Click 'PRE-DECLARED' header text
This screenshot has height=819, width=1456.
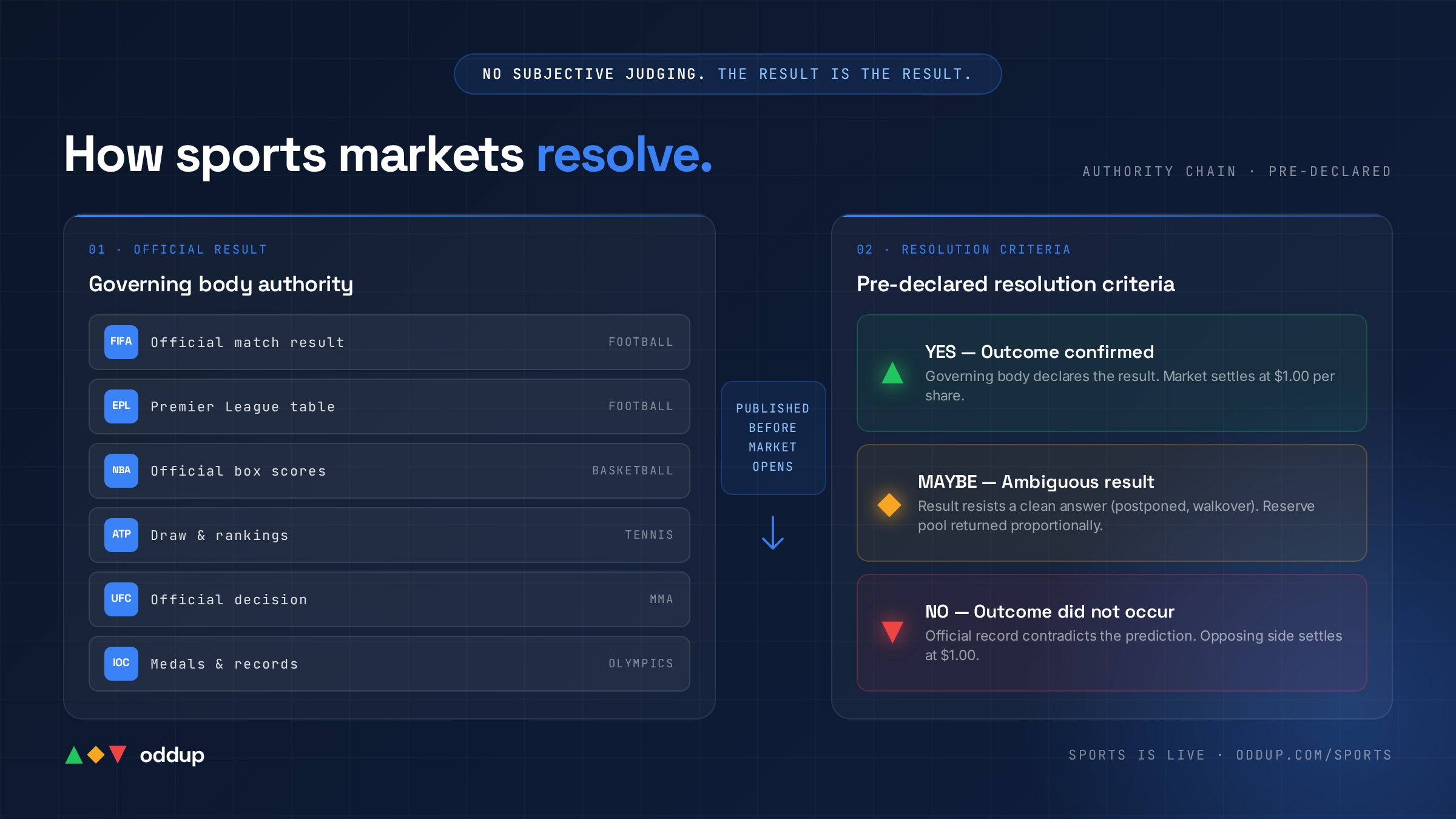point(1330,172)
